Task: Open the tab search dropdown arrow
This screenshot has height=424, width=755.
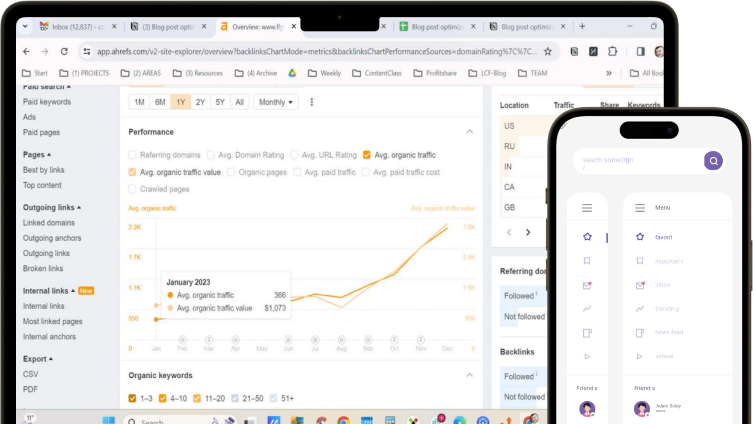Action: (x=25, y=26)
